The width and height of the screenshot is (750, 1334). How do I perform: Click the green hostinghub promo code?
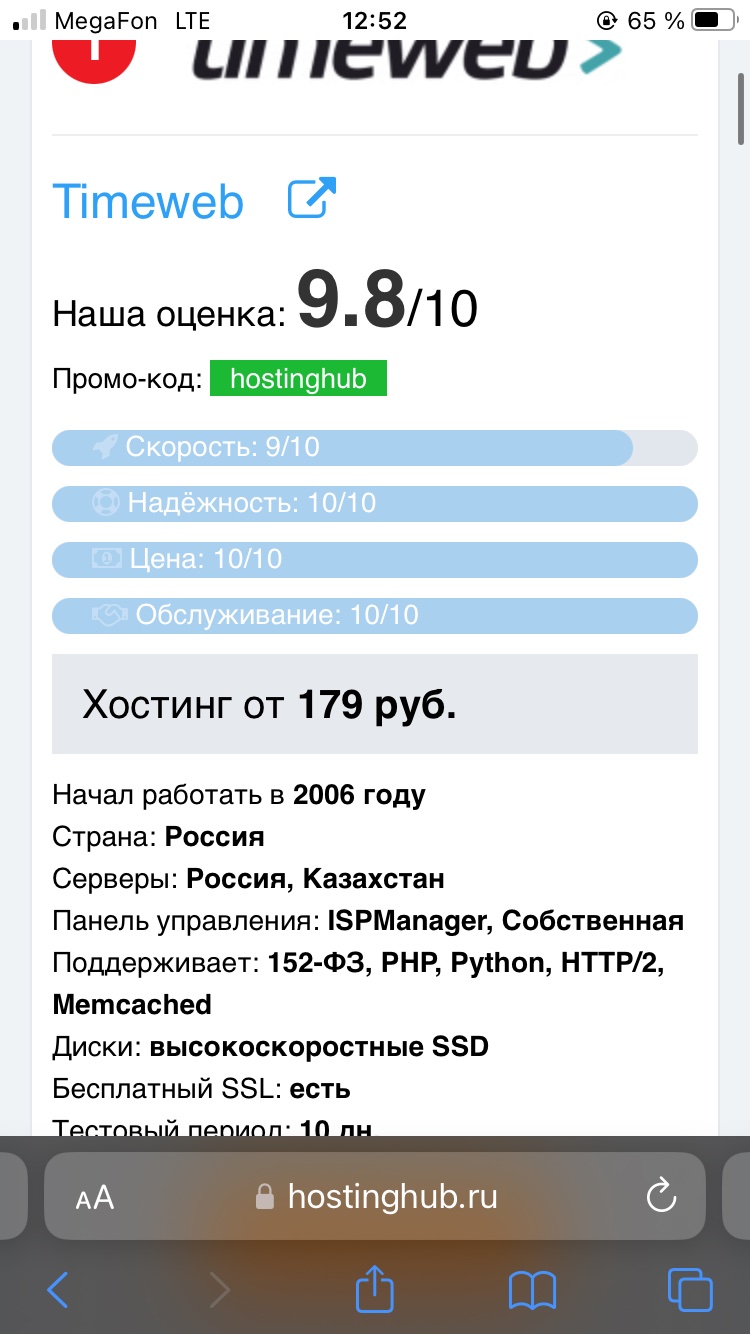298,379
